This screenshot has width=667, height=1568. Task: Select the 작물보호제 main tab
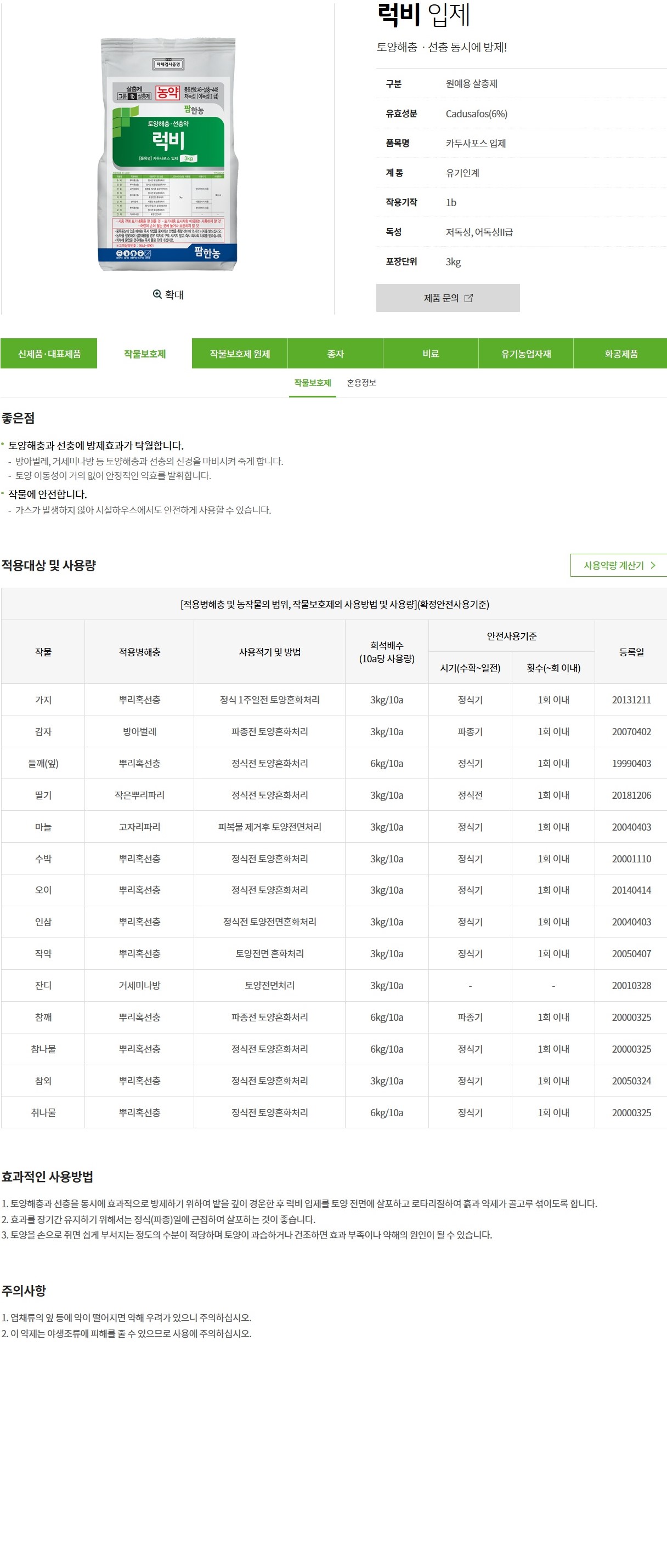(x=144, y=354)
